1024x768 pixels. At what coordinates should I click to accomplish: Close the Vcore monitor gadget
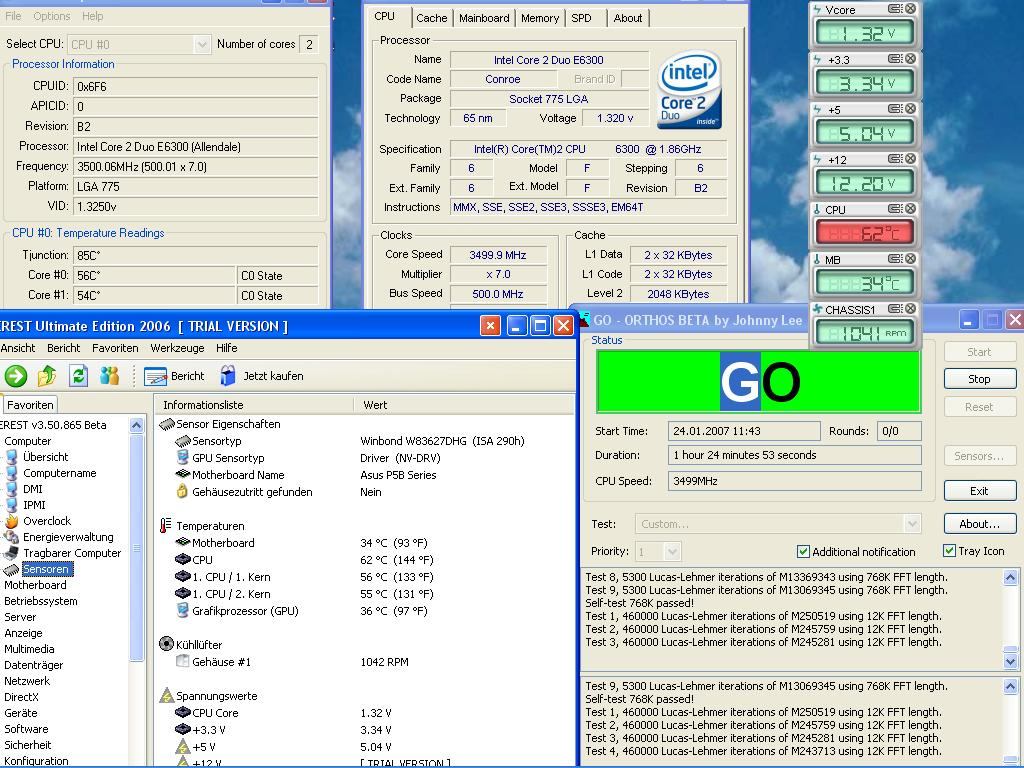[x=910, y=8]
